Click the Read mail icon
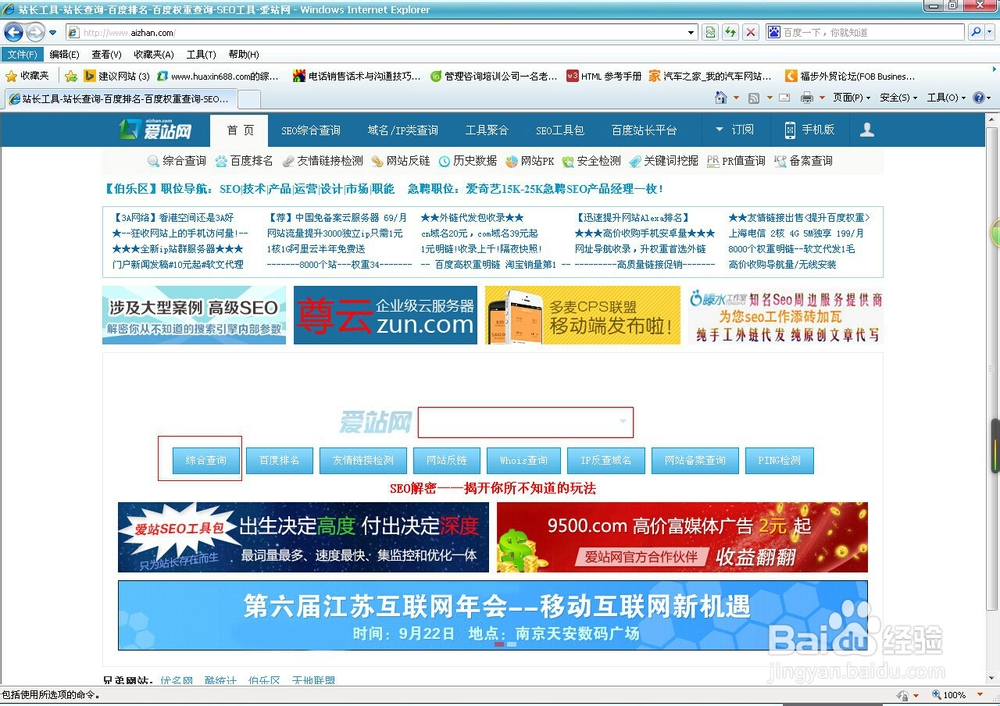The height and width of the screenshot is (706, 1000). tap(784, 98)
